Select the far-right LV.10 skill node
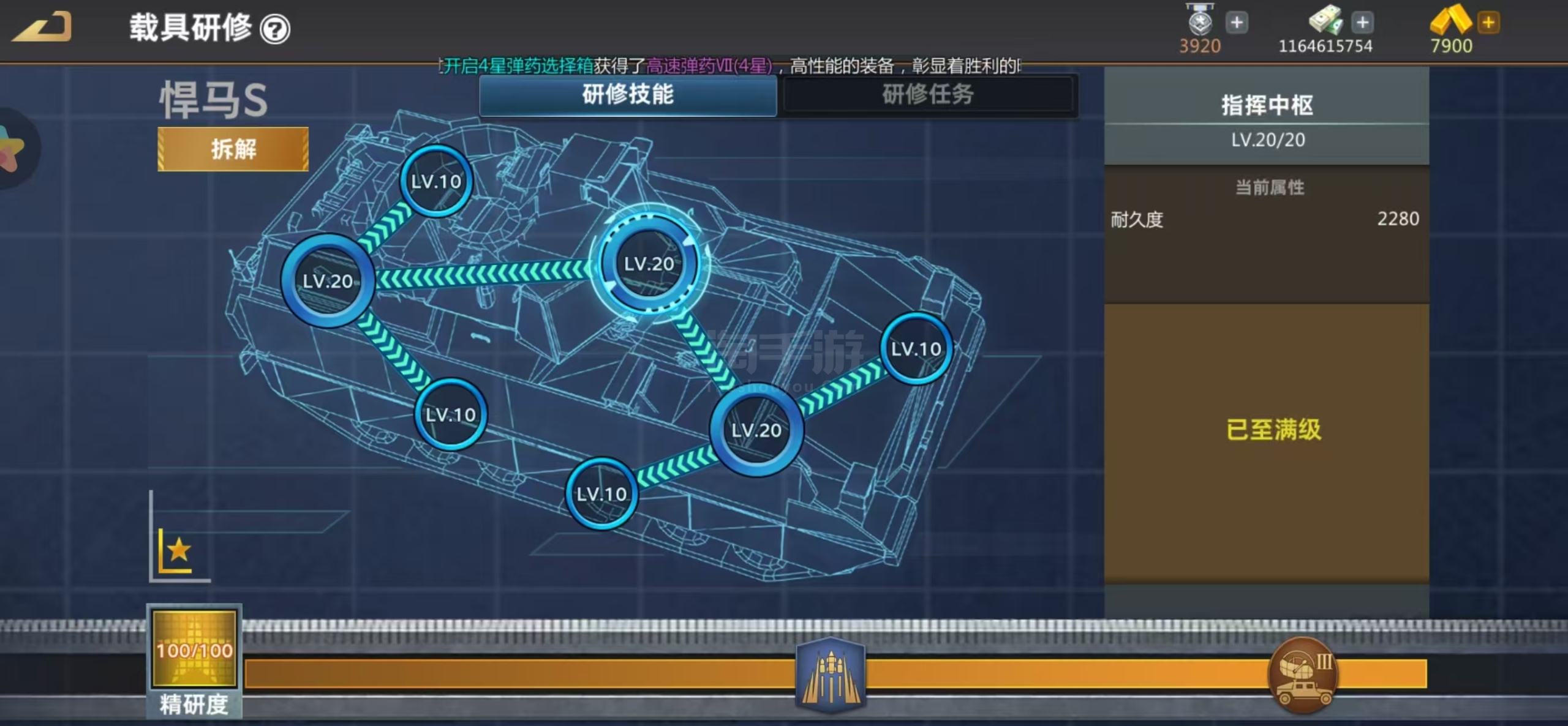1568x726 pixels. pyautogui.click(x=916, y=349)
